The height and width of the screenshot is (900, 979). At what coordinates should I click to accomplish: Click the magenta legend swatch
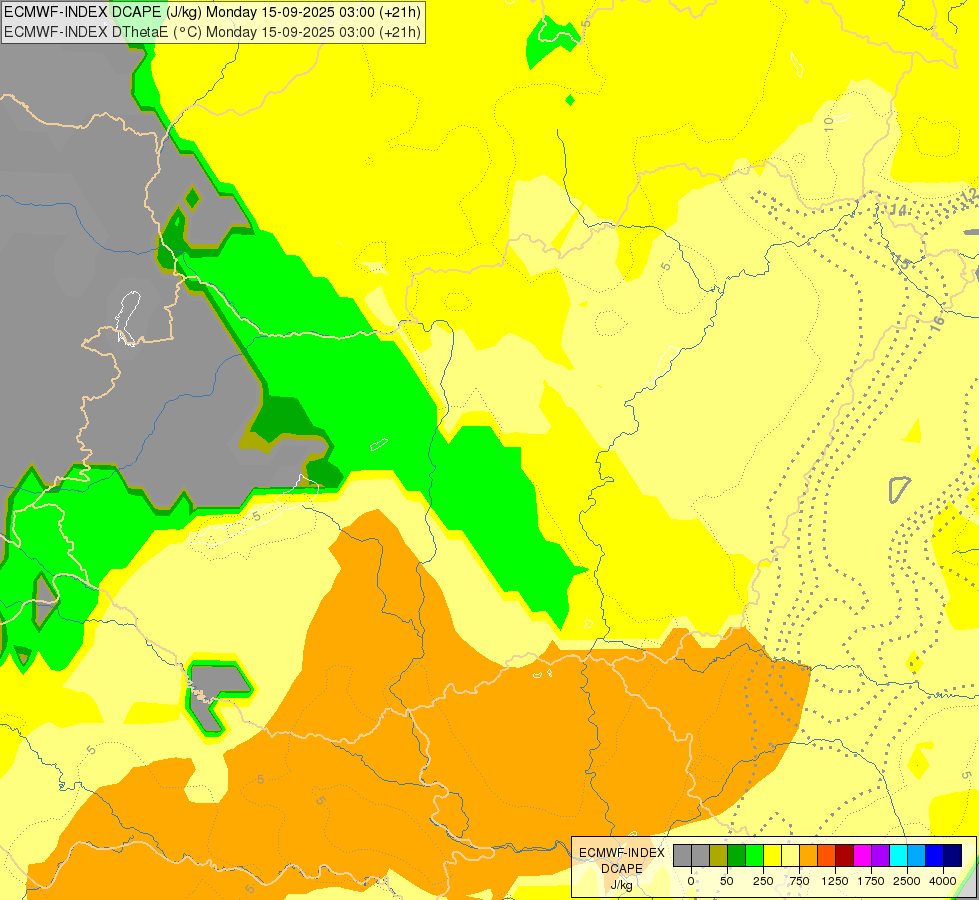(863, 855)
